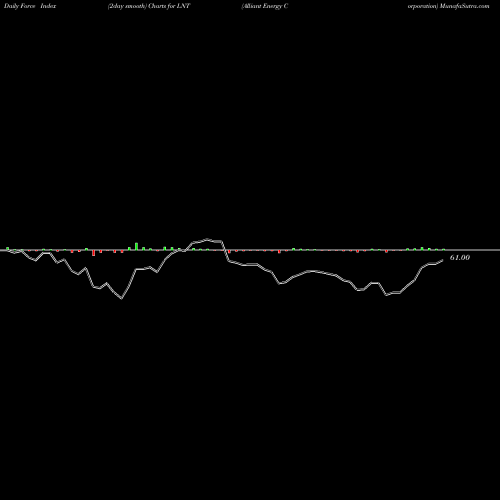Click the 61.00 value label

[460, 257]
